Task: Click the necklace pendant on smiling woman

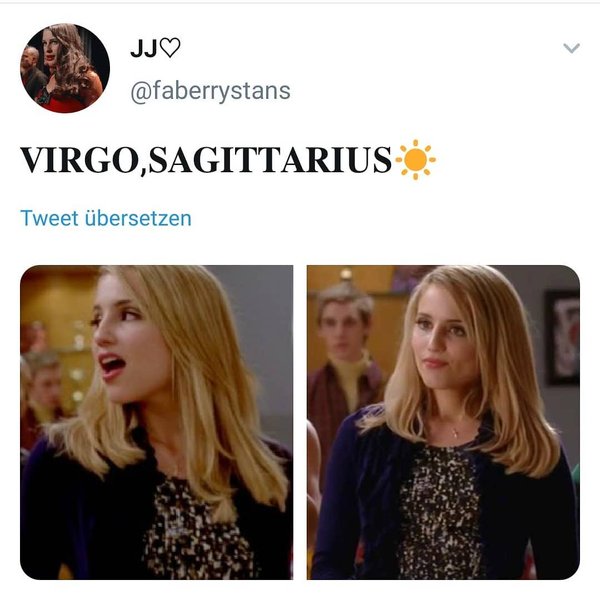Action: (456, 433)
